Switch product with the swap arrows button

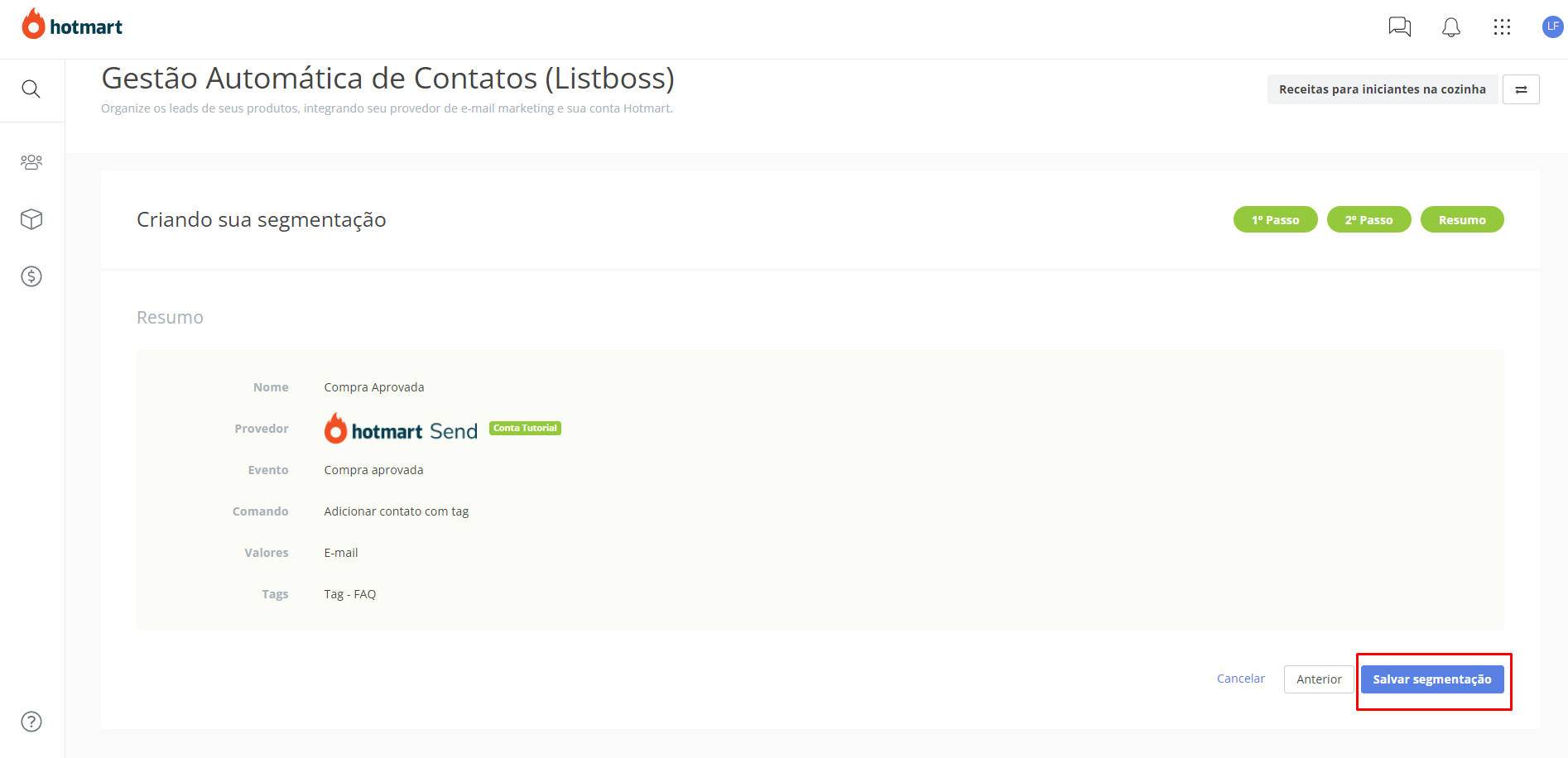click(1522, 89)
